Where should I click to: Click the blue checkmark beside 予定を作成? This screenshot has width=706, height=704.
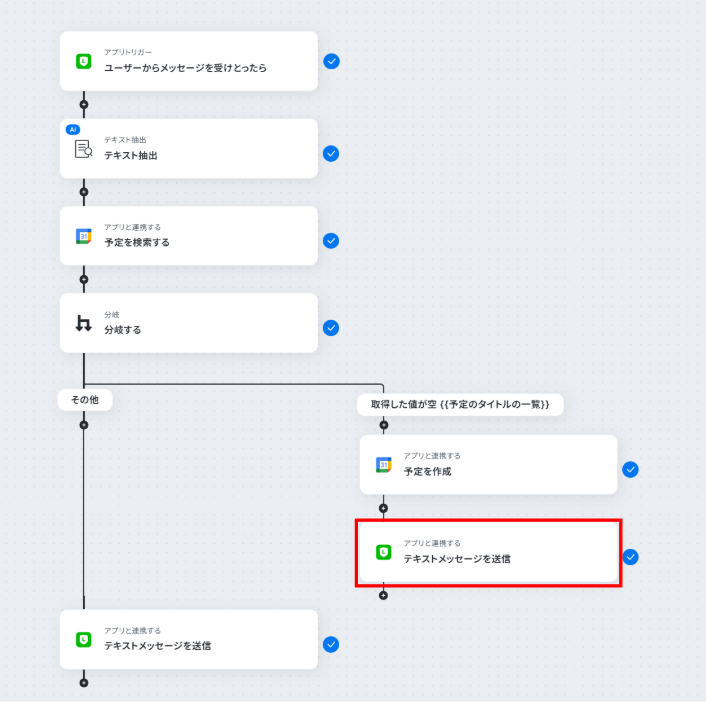[x=630, y=469]
